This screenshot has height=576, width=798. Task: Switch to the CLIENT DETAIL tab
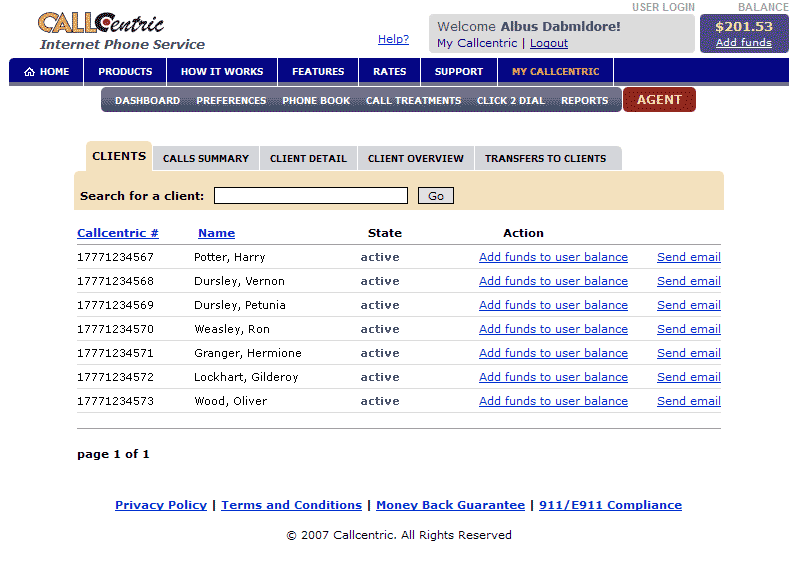[x=308, y=159]
